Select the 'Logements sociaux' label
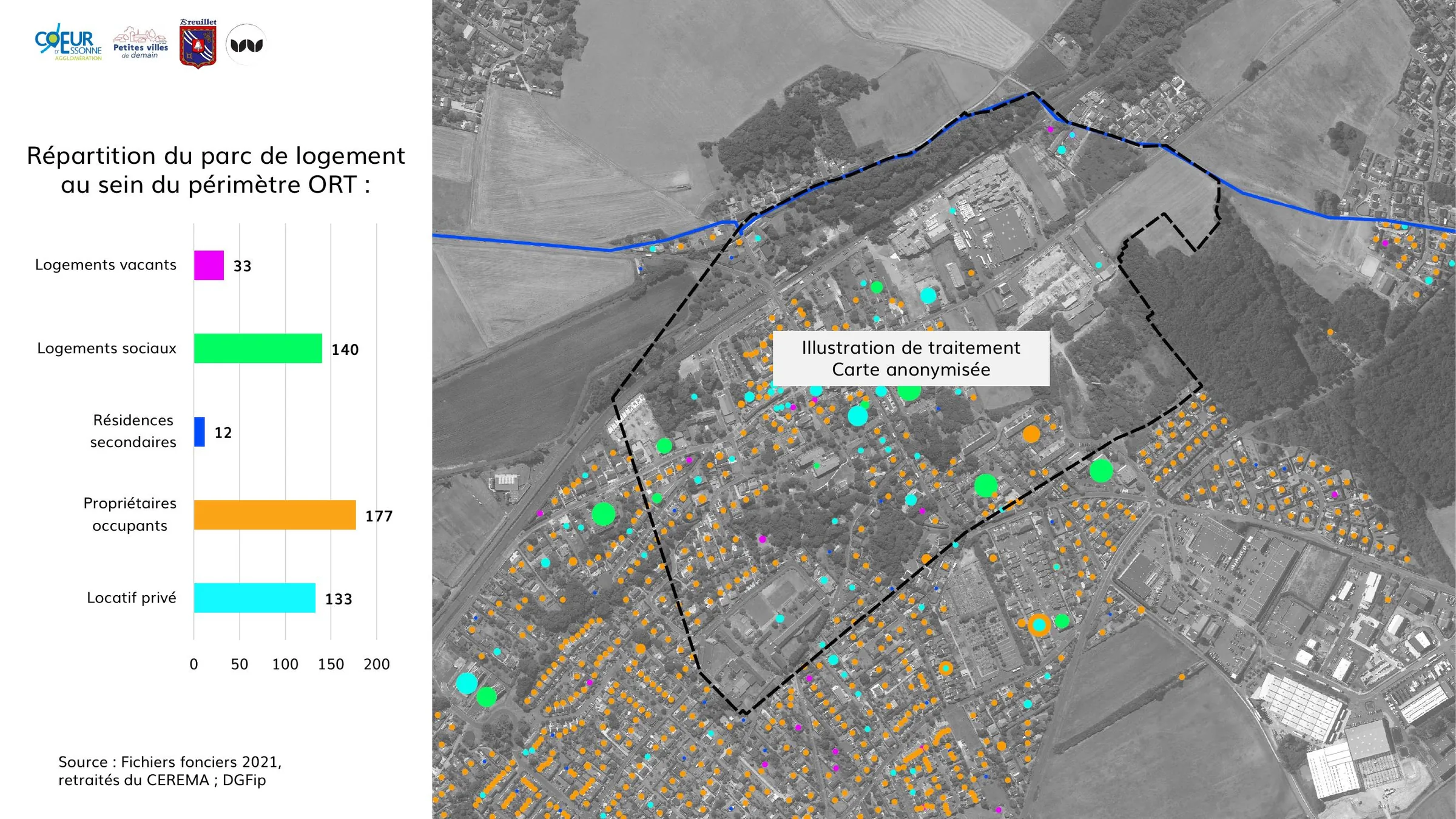Viewport: 1456px width, 819px height. point(107,348)
